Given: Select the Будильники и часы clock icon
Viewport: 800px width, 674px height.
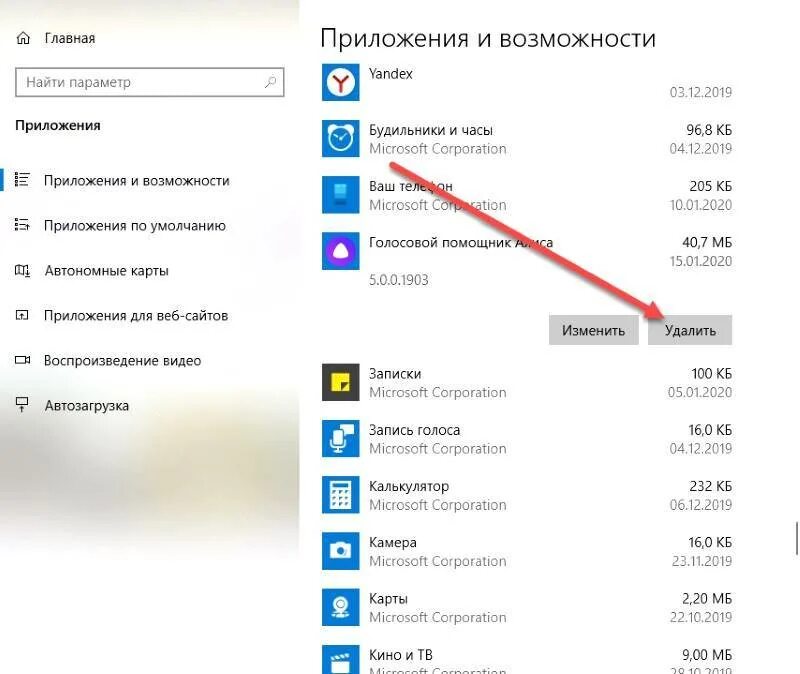Looking at the screenshot, I should tap(340, 138).
